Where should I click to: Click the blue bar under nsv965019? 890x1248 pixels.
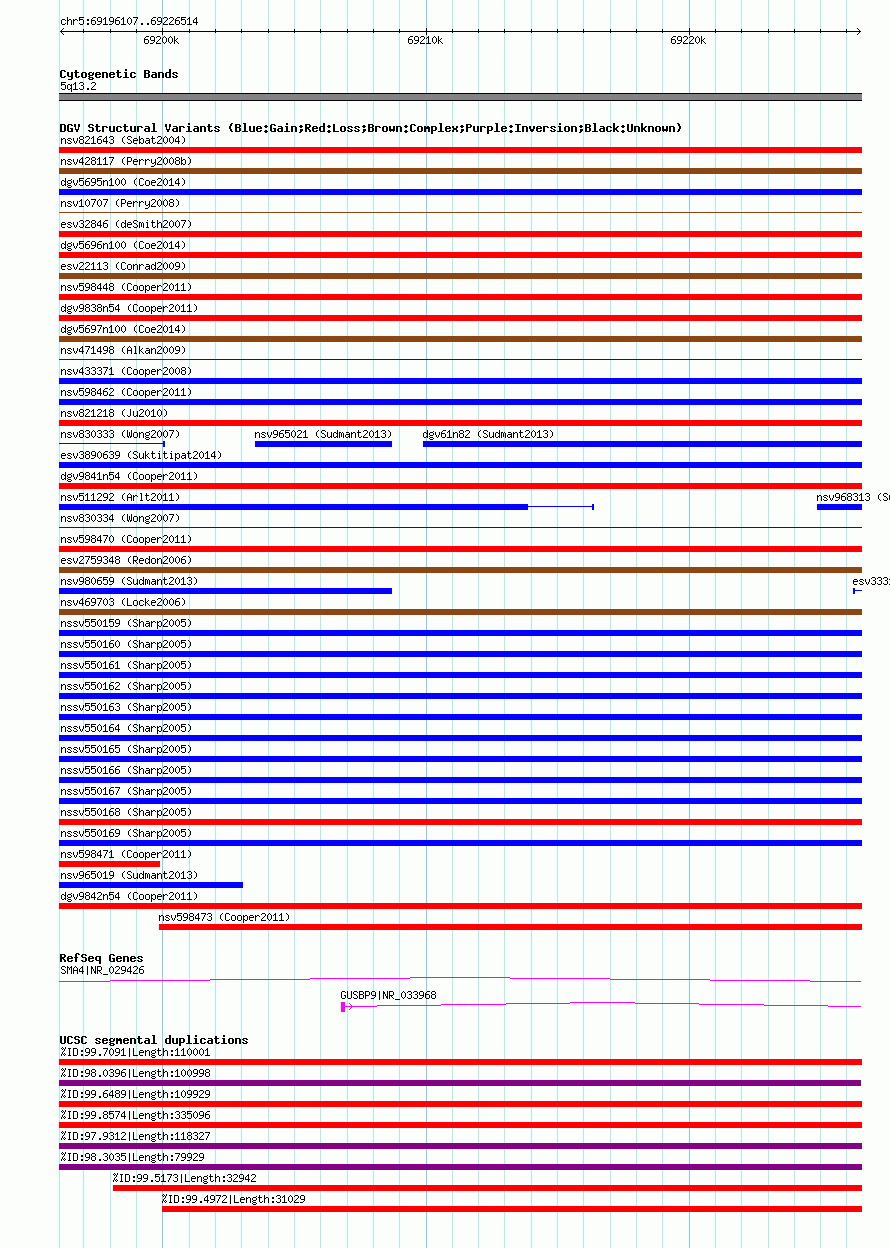point(151,885)
